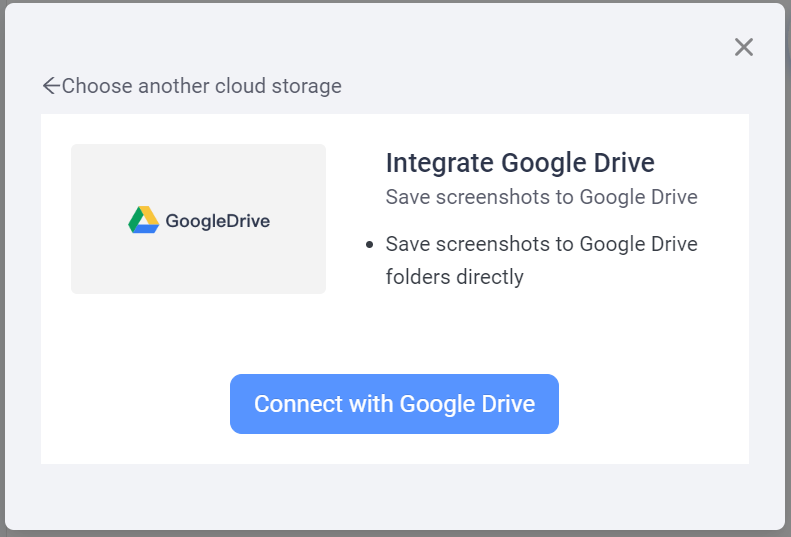Image resolution: width=791 pixels, height=537 pixels.
Task: Click the bullet text about folders directly
Action: (x=541, y=260)
